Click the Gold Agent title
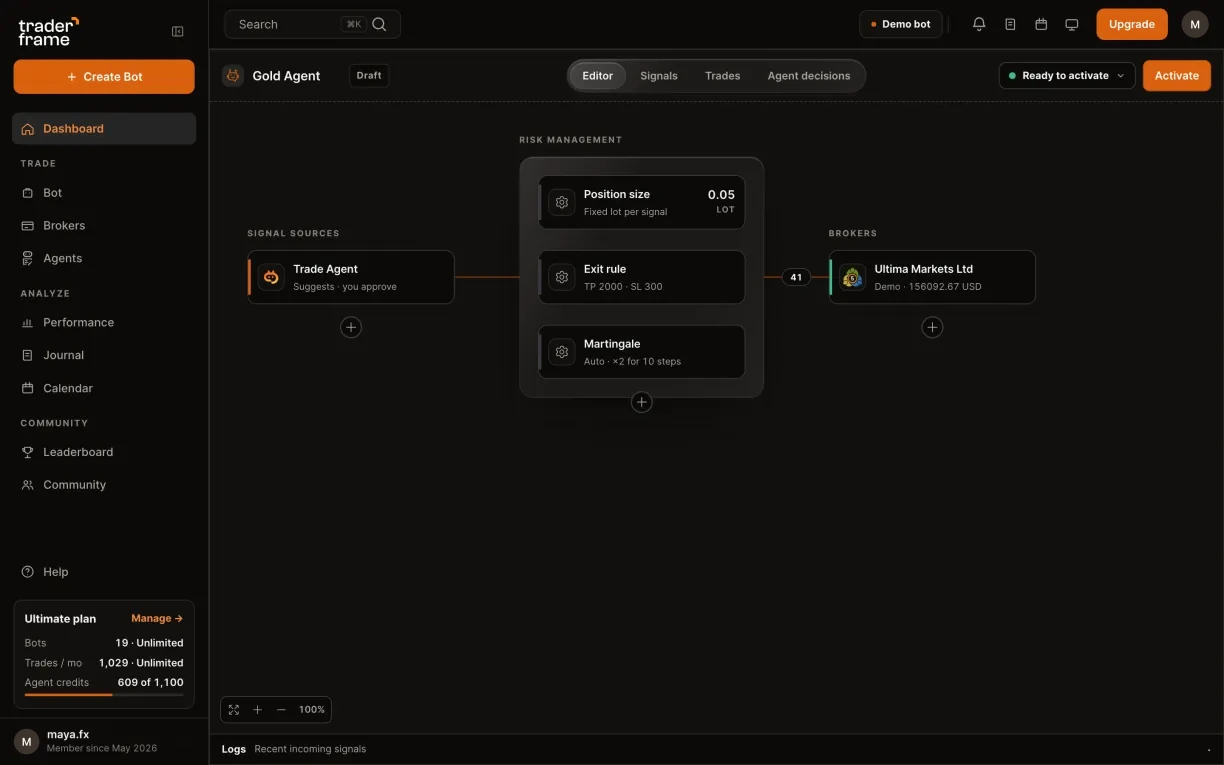Screen dimensions: 1224x765 tap(286, 76)
